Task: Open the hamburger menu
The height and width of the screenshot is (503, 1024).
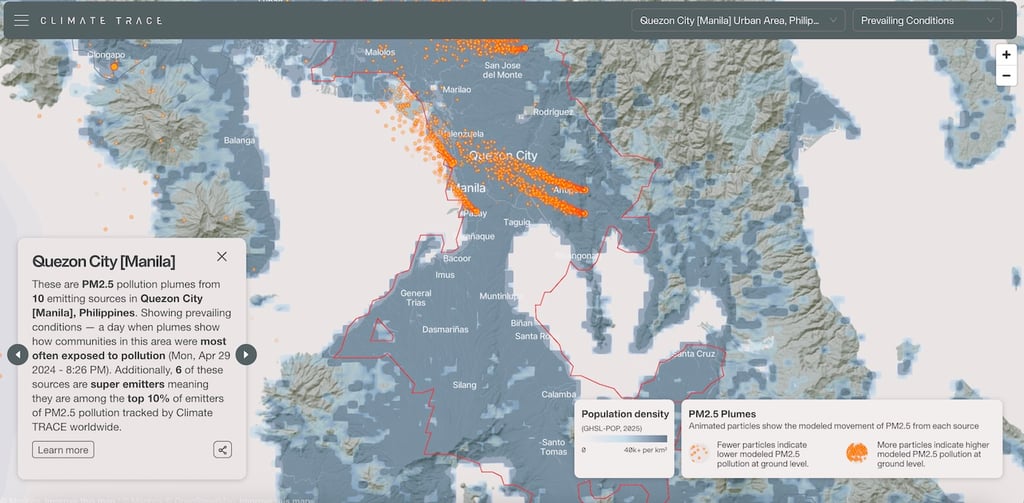Action: tap(21, 20)
